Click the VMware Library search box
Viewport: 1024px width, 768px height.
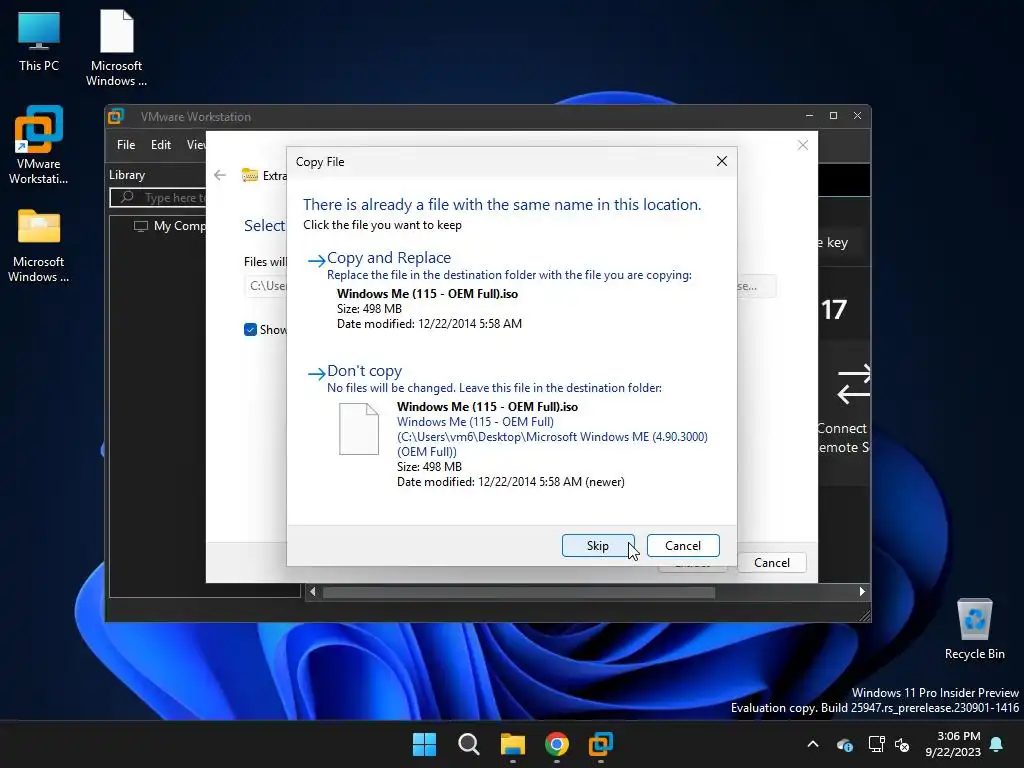(158, 197)
